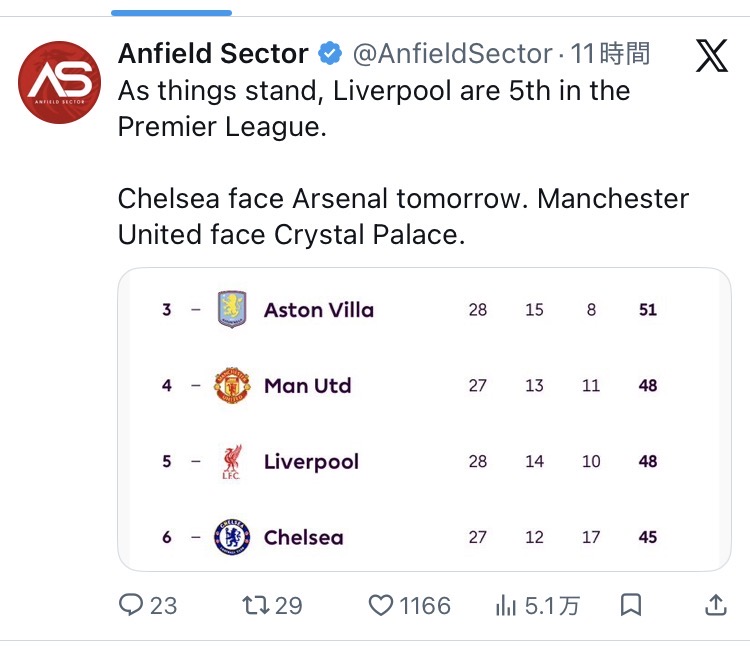The width and height of the screenshot is (750, 651).
Task: Open the tweet timestamp link
Action: pos(610,53)
